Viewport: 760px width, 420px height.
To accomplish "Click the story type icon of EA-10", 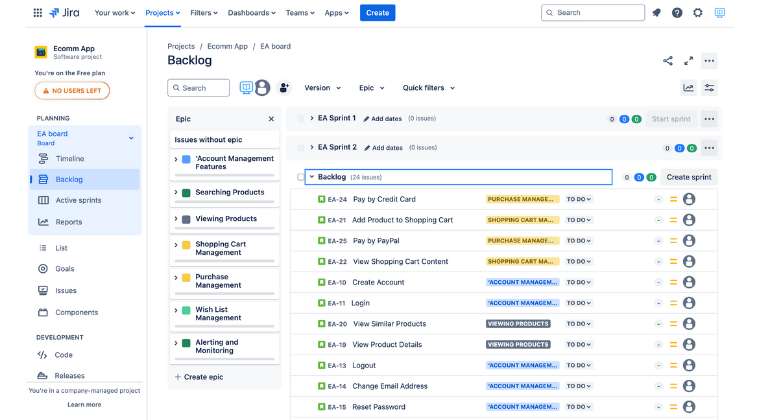I will click(321, 282).
